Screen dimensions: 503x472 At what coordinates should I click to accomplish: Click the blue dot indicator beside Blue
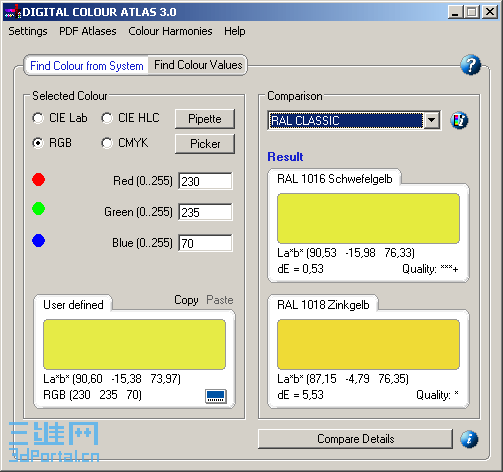39,241
